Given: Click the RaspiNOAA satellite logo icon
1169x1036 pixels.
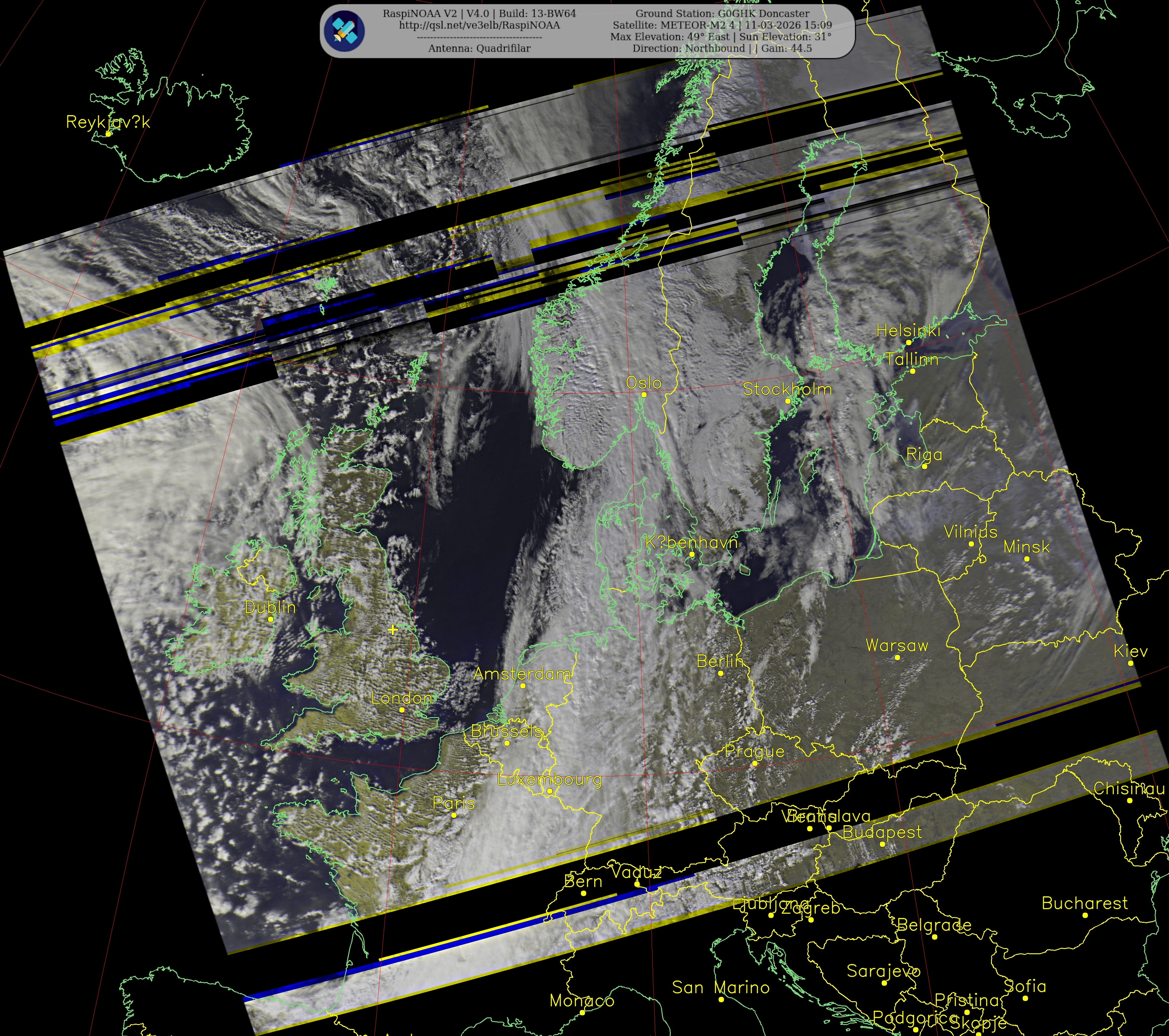Looking at the screenshot, I should 344,31.
